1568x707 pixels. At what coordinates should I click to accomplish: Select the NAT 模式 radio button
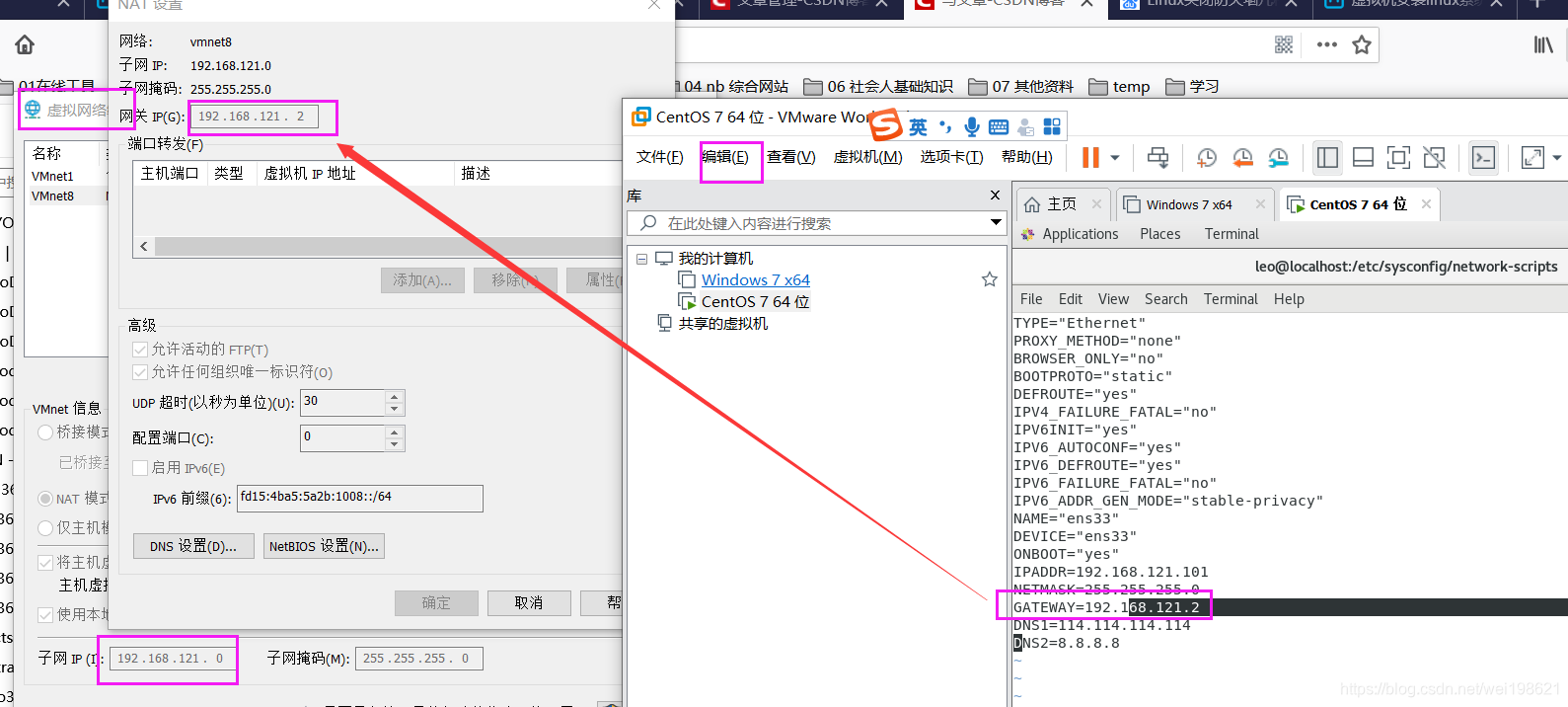(x=45, y=499)
